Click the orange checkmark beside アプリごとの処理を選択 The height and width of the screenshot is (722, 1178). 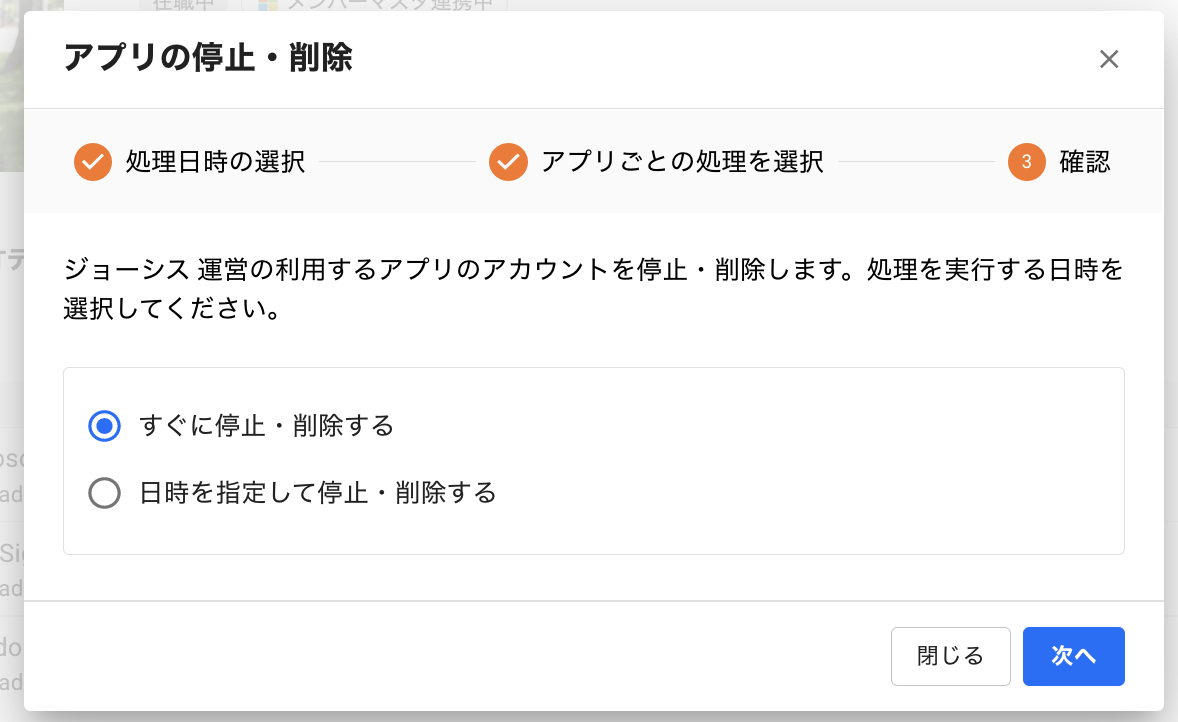(x=509, y=162)
